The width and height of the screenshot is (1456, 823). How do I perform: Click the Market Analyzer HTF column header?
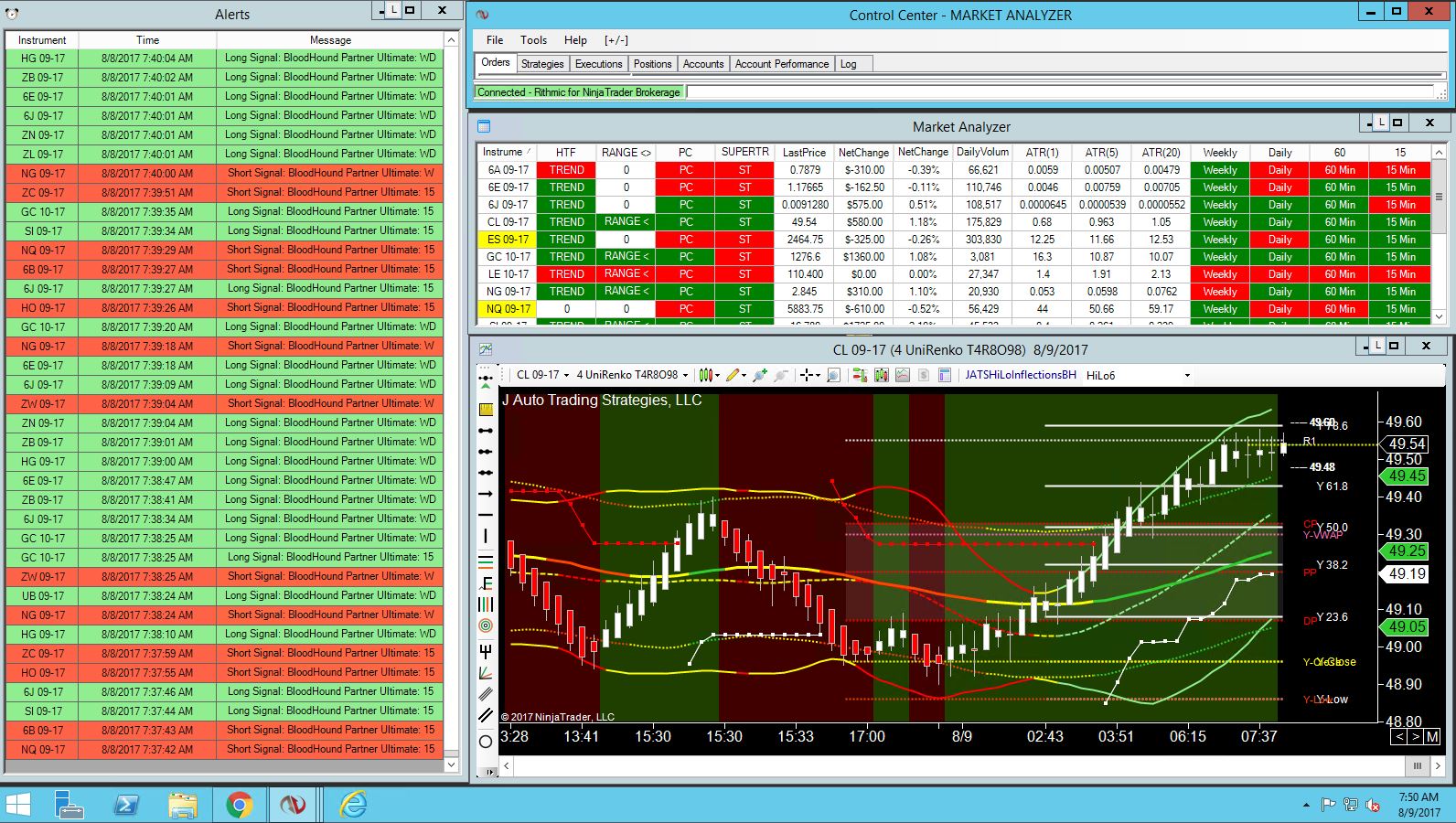(x=566, y=153)
